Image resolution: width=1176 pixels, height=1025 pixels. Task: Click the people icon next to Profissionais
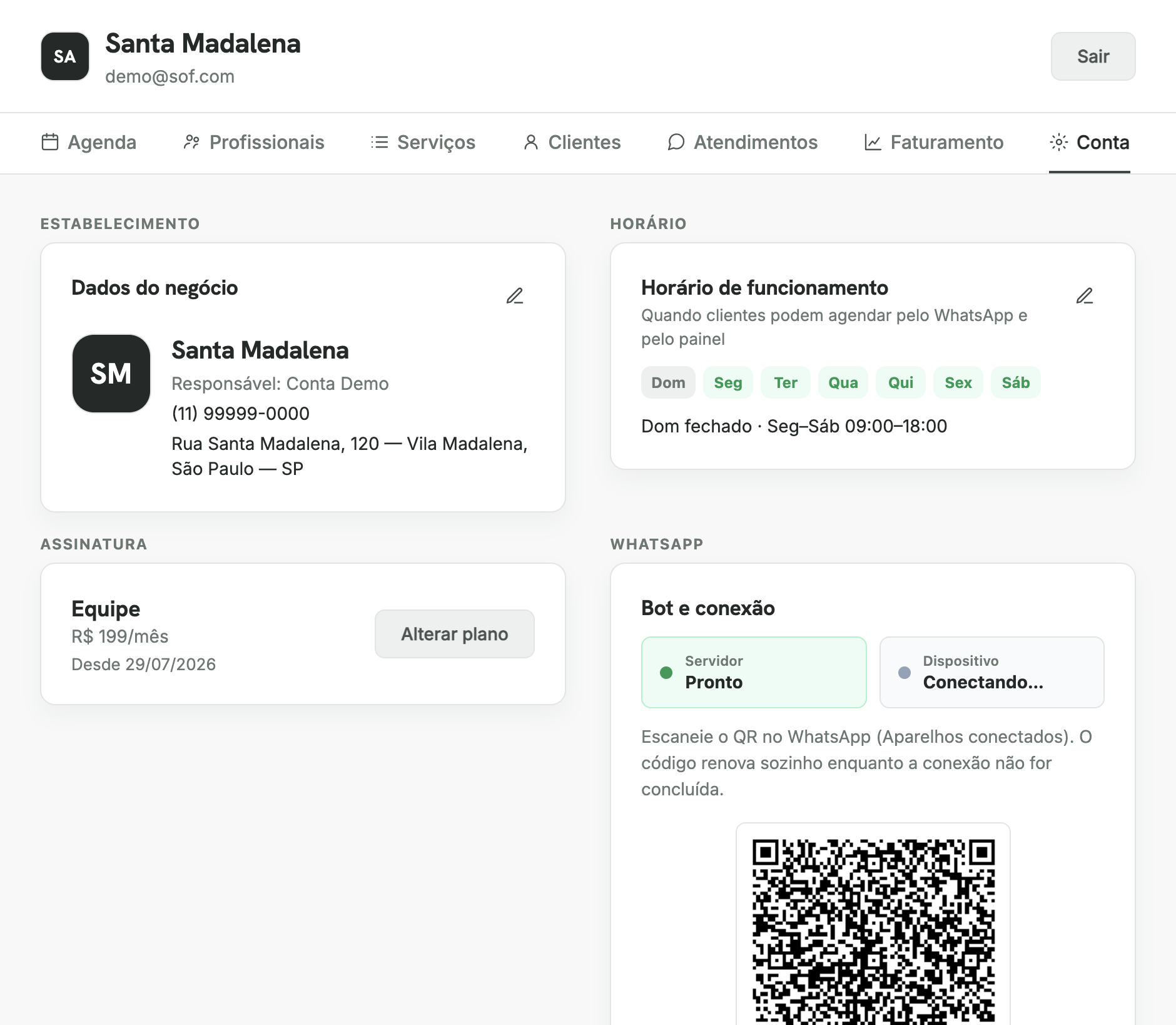point(191,142)
